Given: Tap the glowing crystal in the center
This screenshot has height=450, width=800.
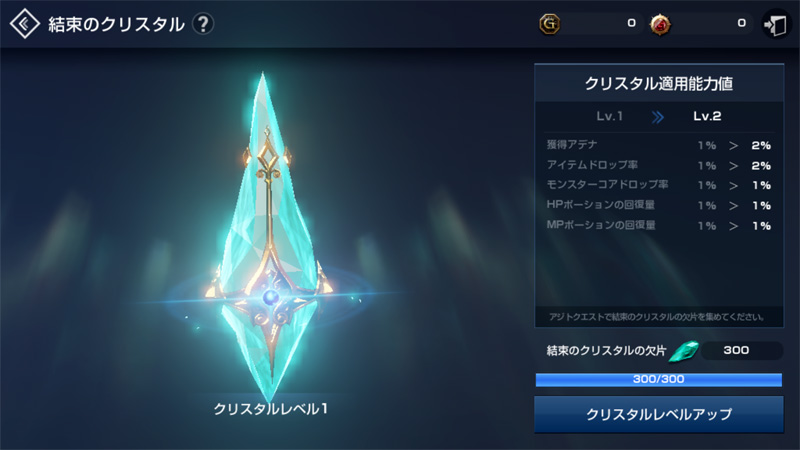Looking at the screenshot, I should point(269,237).
